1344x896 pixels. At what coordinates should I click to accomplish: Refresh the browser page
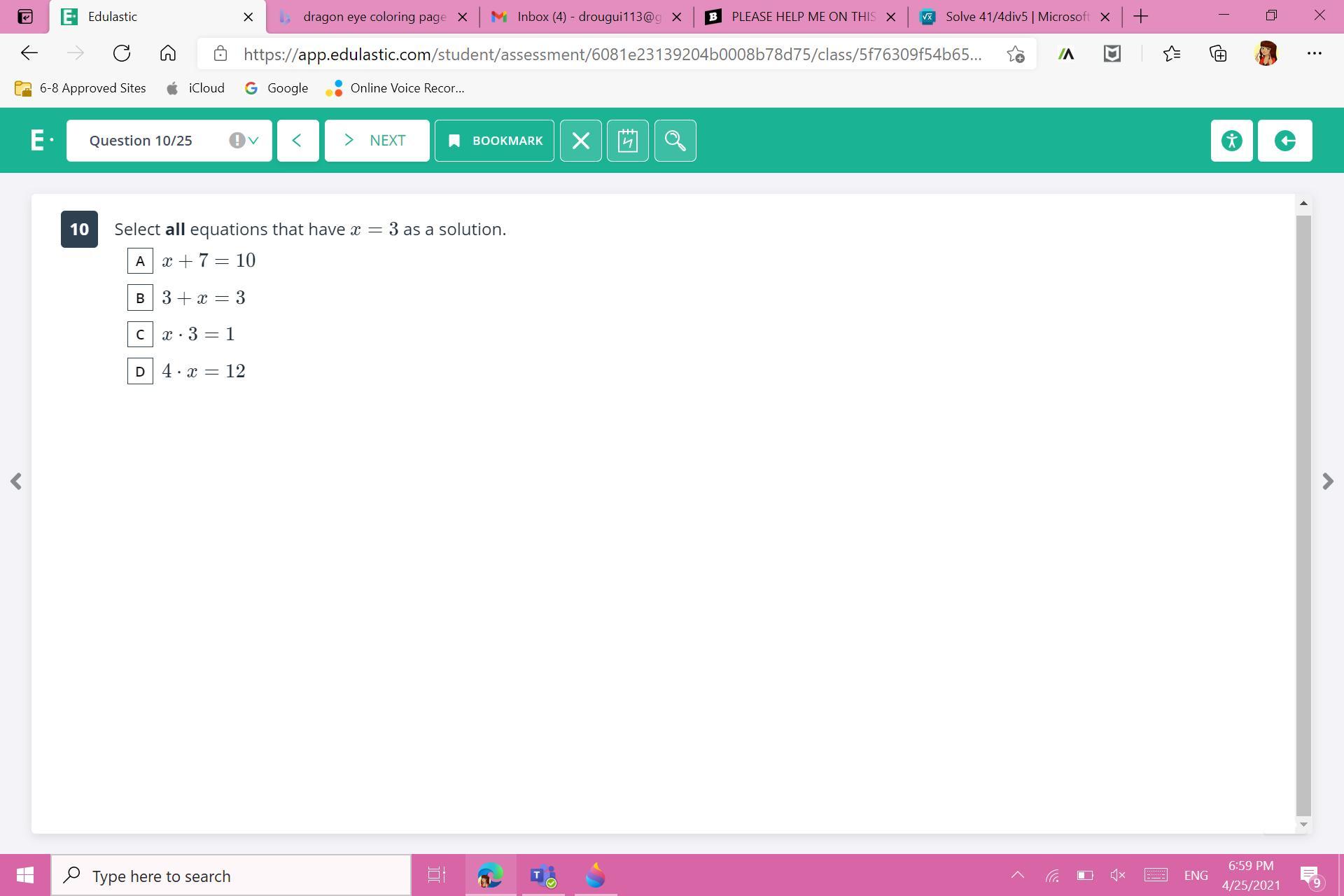122,53
